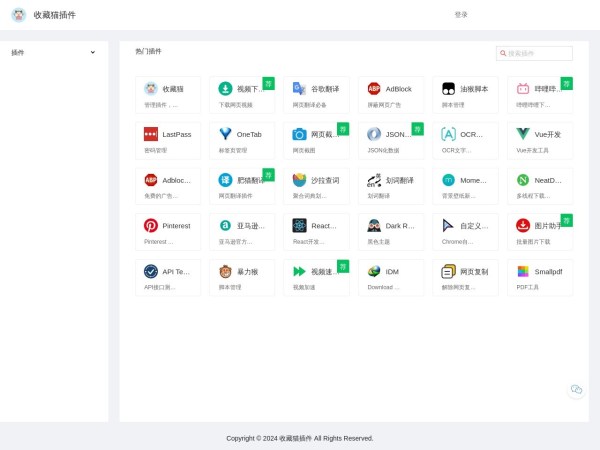Open the AdBlock plugin icon

[x=374, y=89]
